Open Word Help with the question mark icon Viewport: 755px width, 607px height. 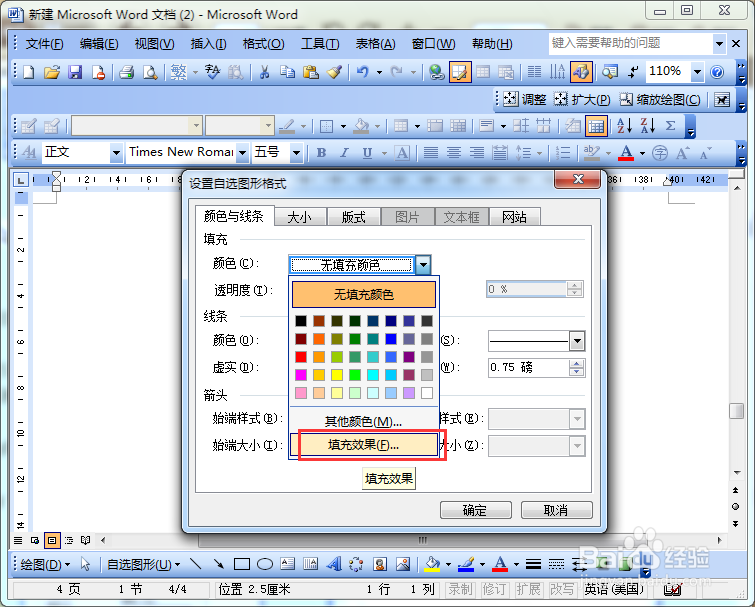(x=717, y=72)
